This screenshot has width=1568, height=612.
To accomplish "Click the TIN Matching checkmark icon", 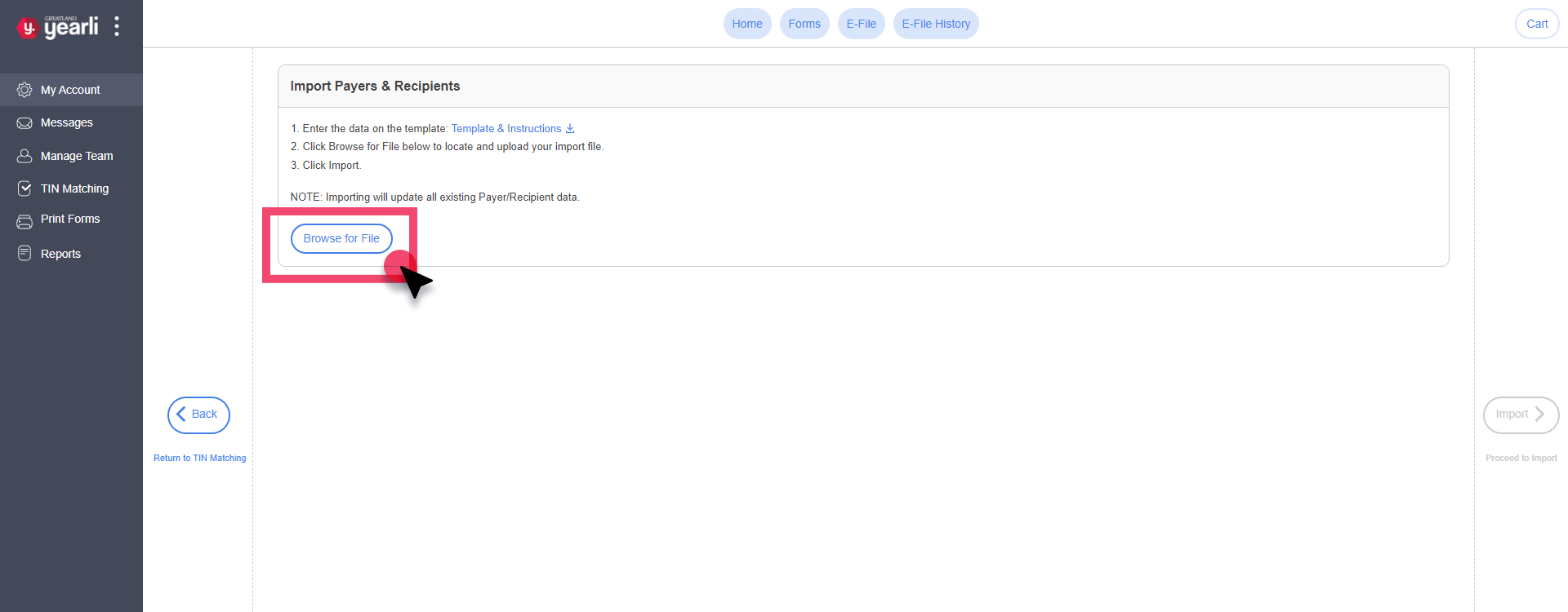I will [24, 188].
